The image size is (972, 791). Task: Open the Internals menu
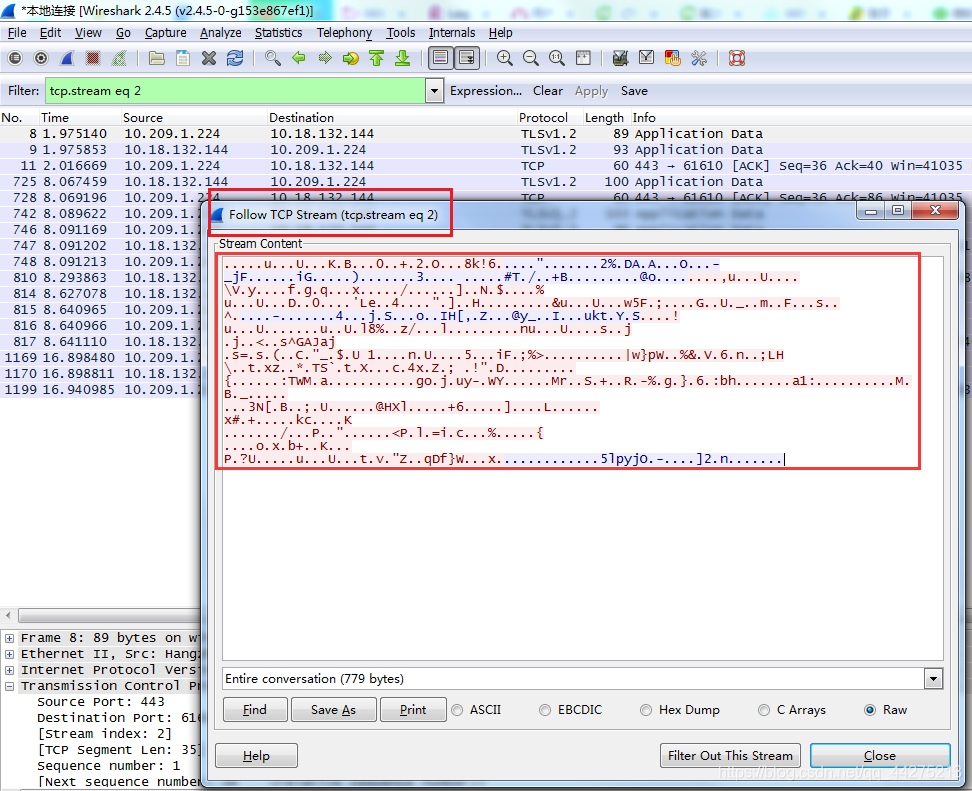tap(452, 33)
